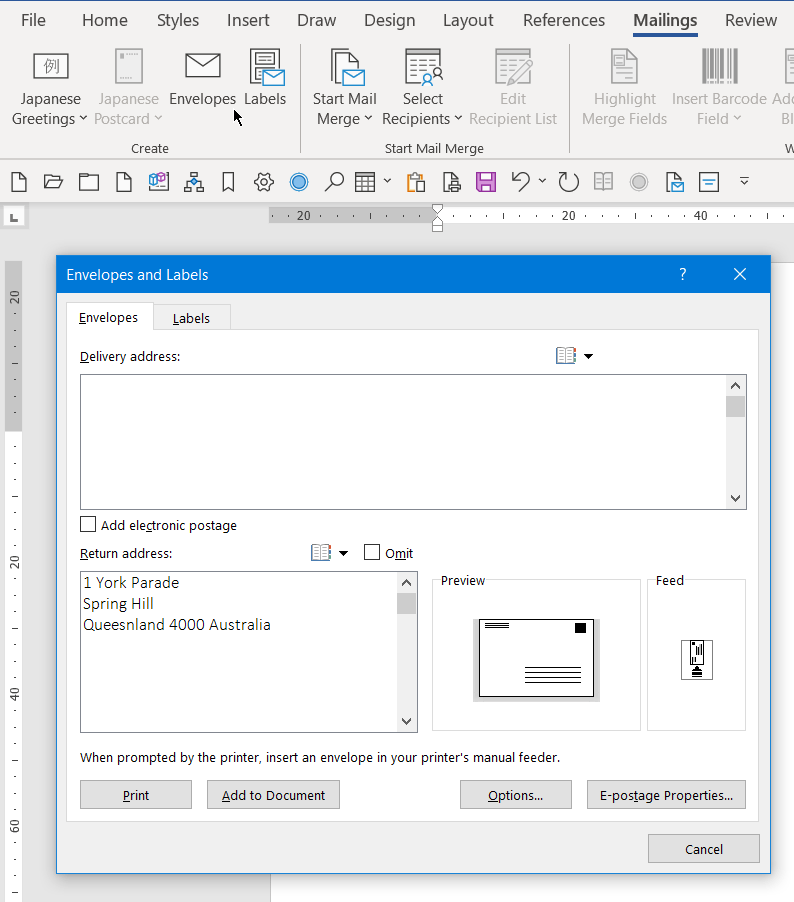Close the Envelopes and Labels dialog
This screenshot has width=794, height=902.
point(740,274)
